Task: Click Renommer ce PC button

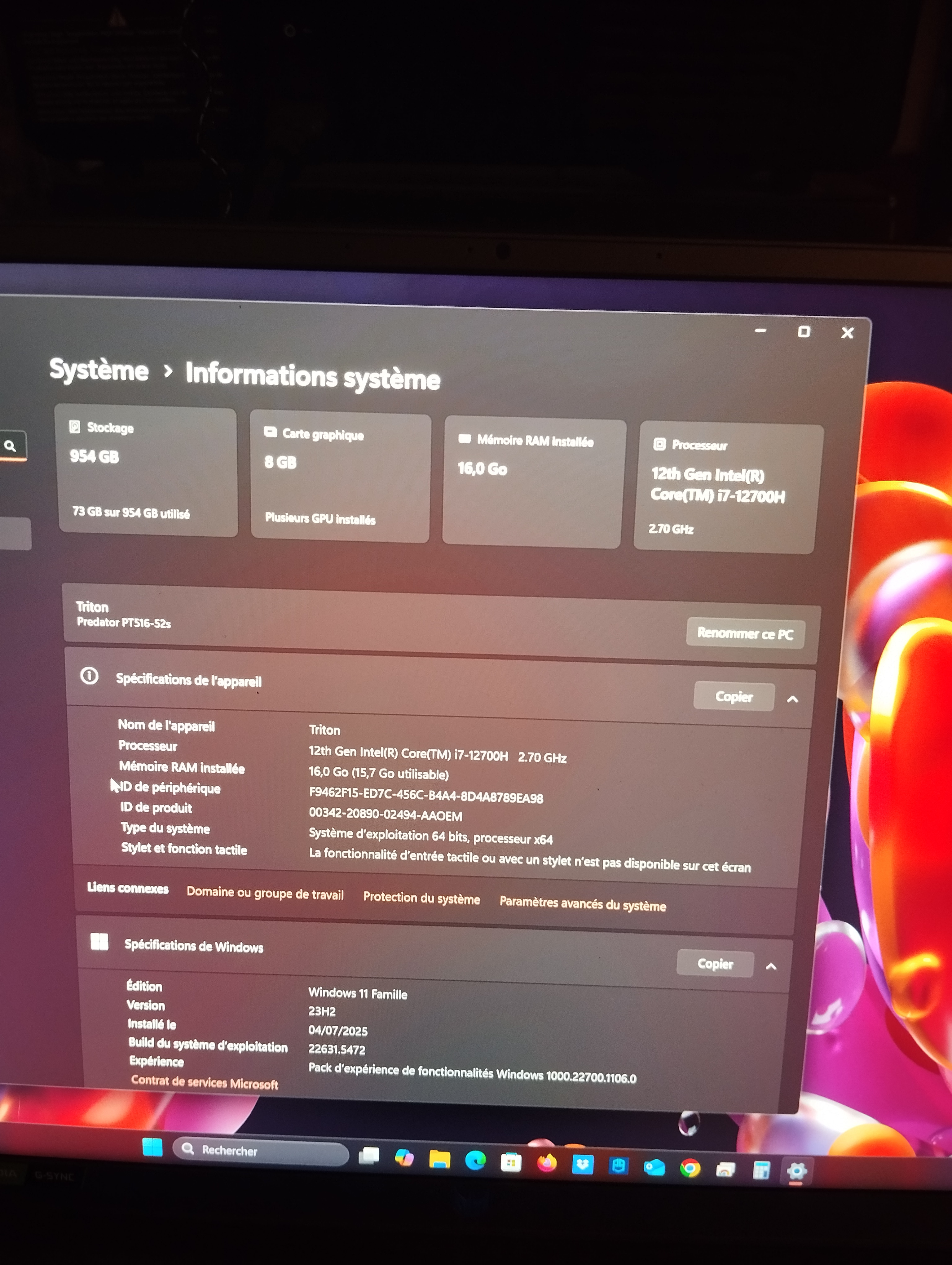Action: pos(745,634)
